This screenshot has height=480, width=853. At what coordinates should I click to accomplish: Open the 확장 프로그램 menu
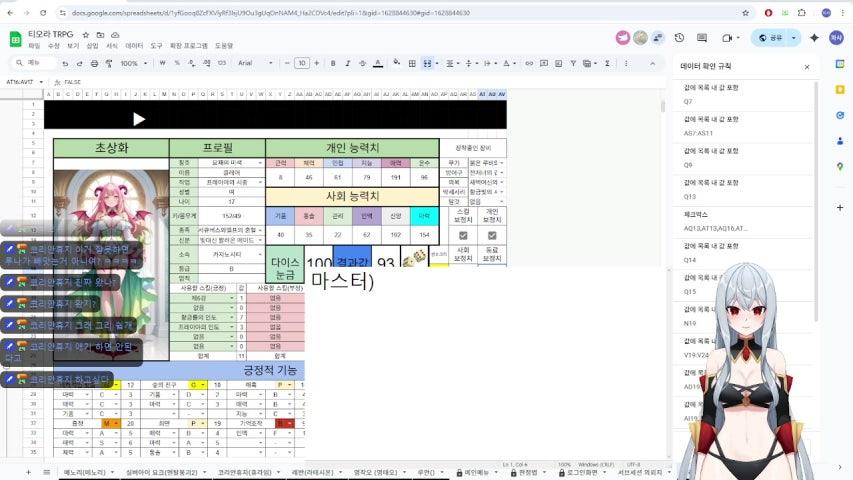[189, 46]
